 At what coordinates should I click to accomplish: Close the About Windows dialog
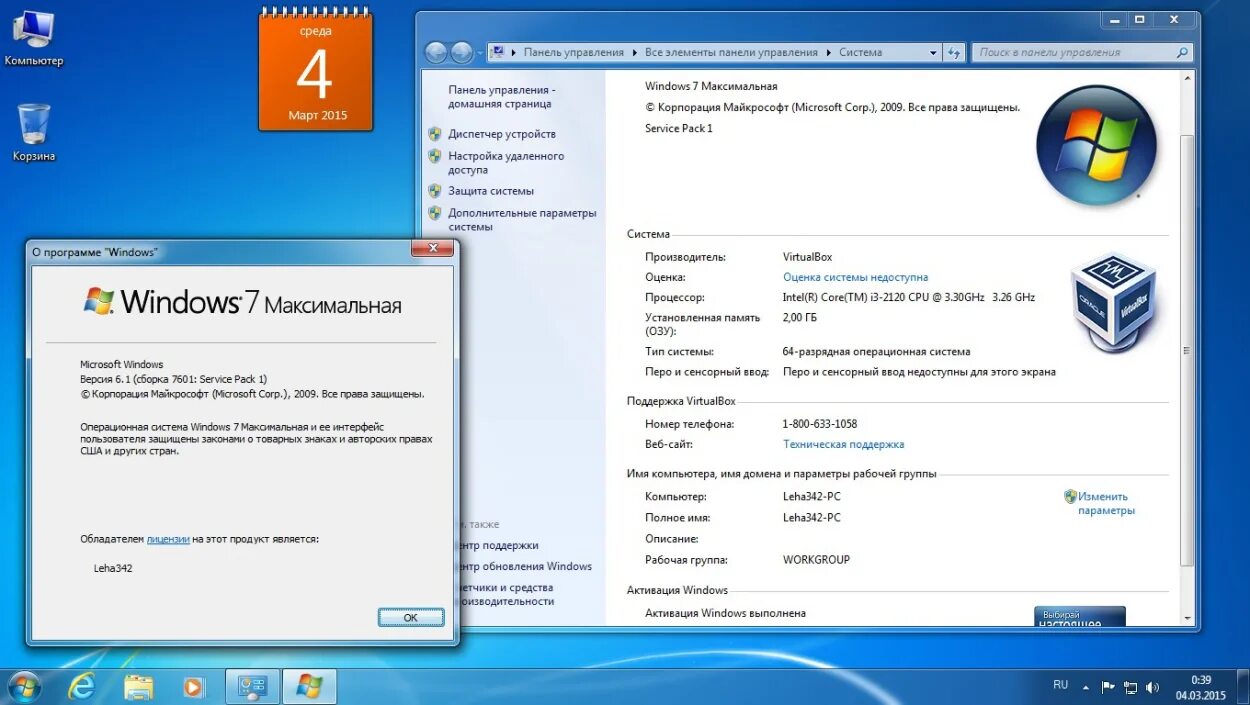pos(433,248)
